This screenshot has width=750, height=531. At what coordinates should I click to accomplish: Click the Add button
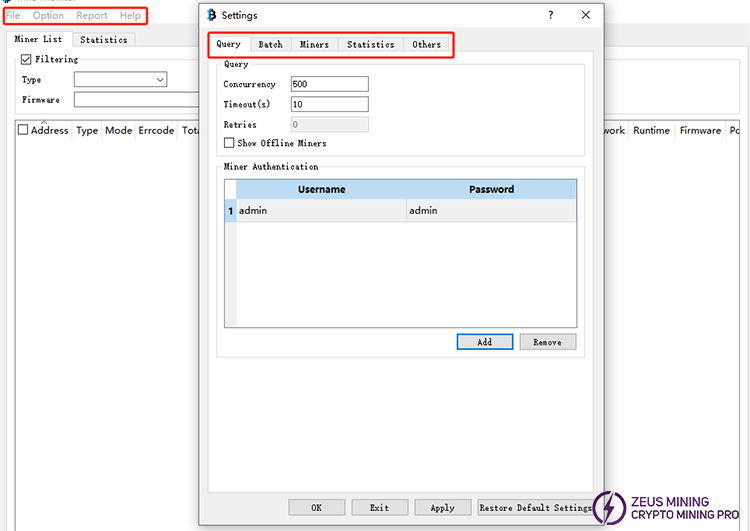(x=484, y=342)
